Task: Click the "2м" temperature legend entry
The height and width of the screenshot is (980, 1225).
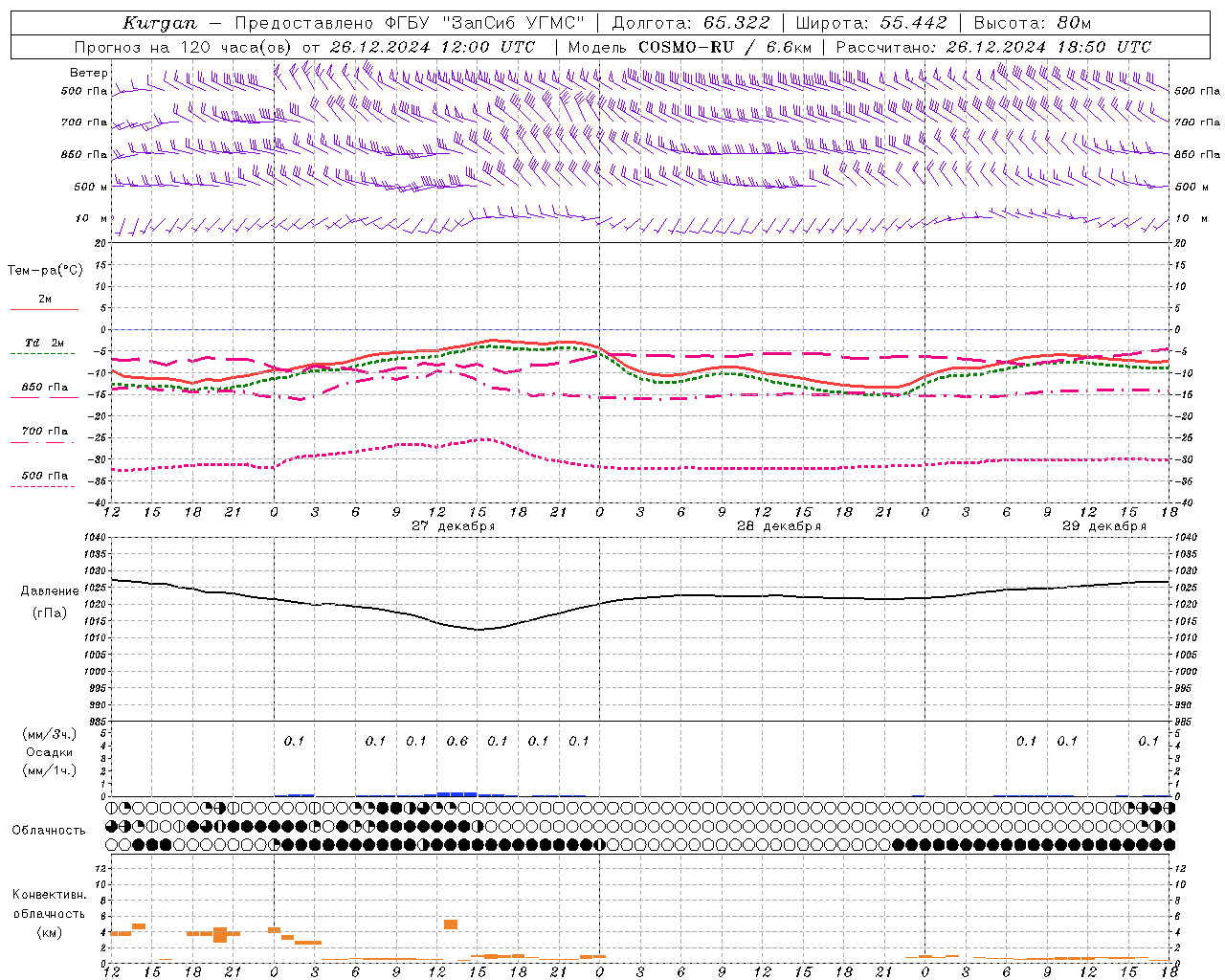Action: click(45, 300)
